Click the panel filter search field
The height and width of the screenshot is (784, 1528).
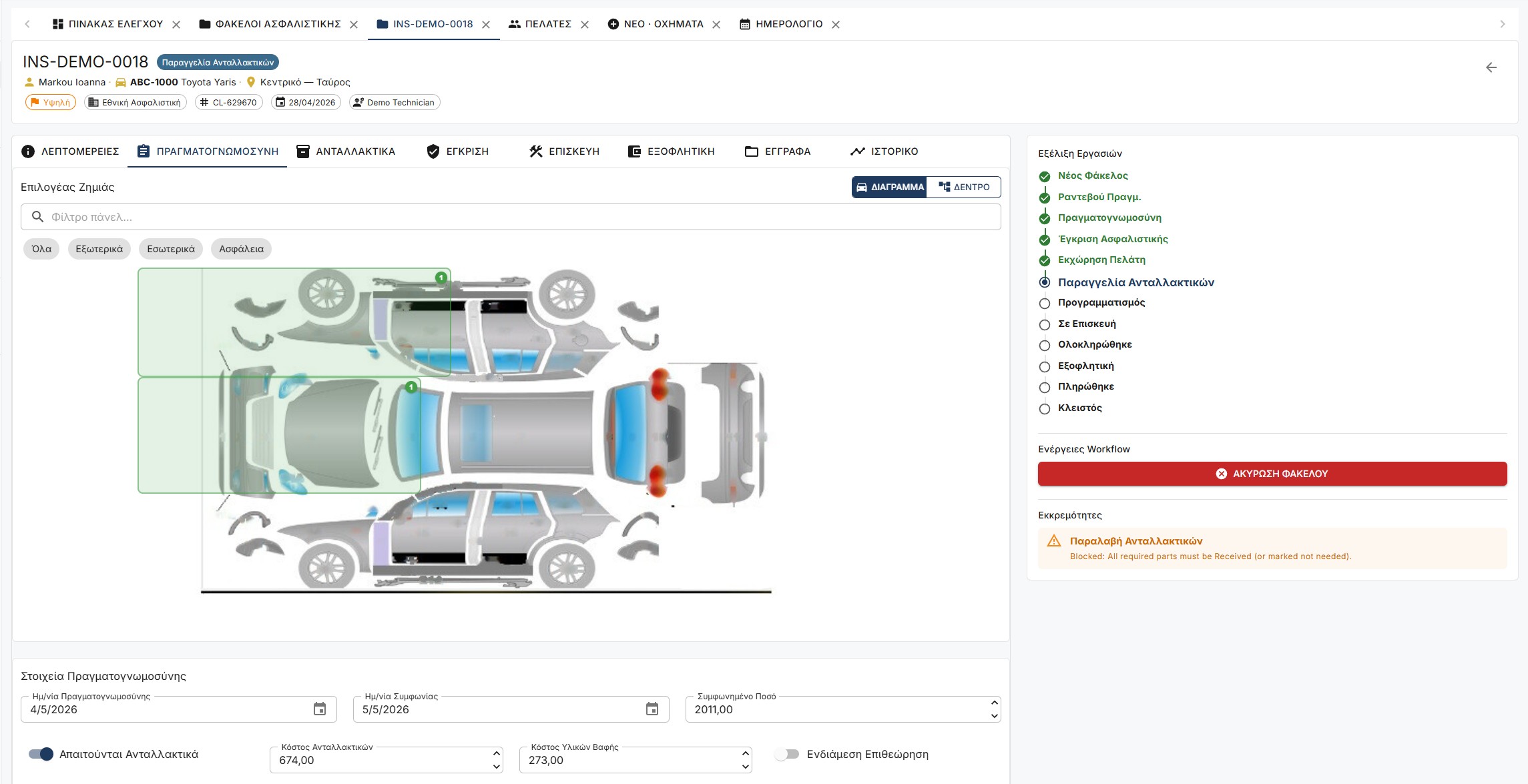pos(511,217)
